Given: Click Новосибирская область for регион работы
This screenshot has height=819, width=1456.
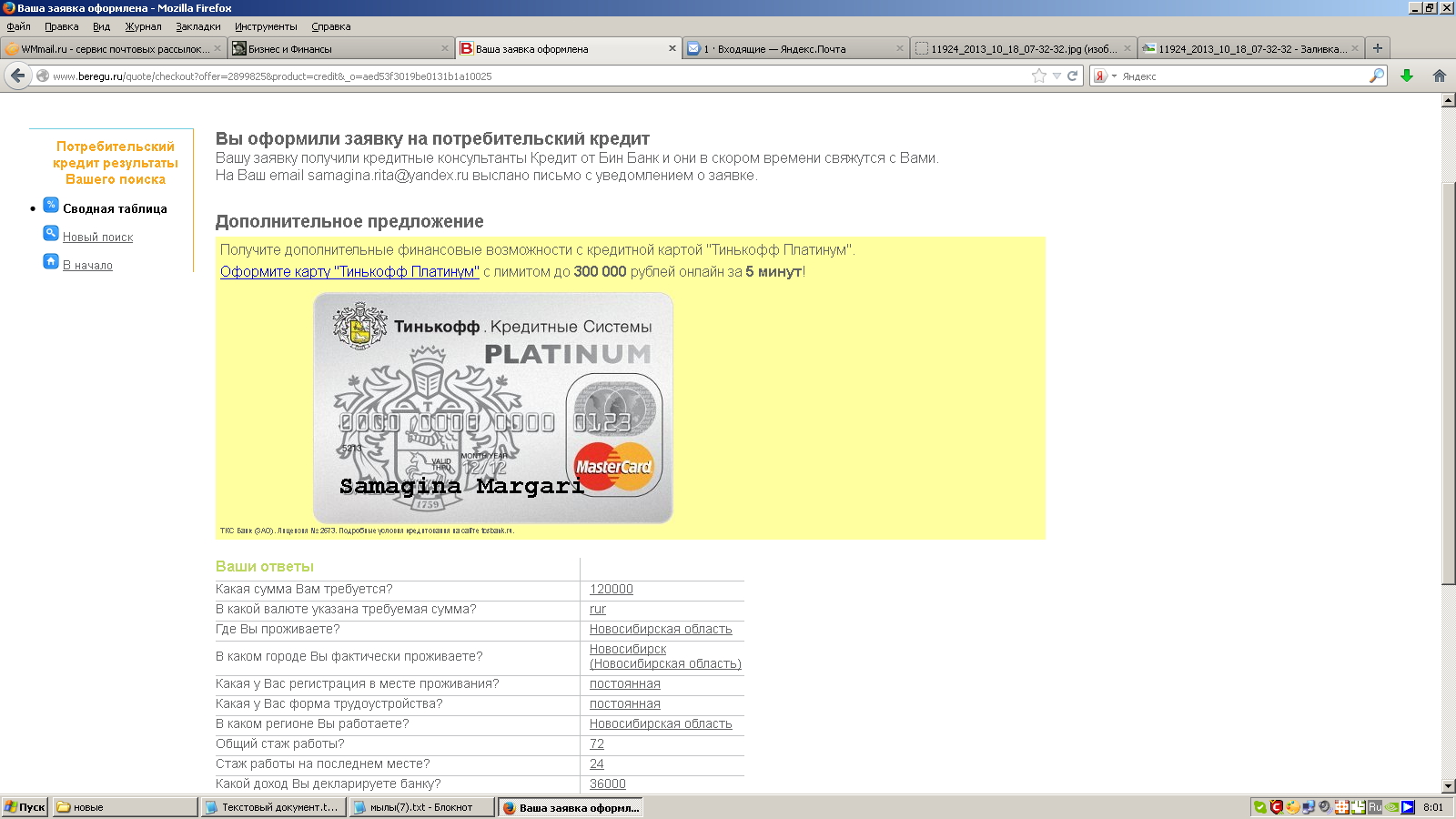Looking at the screenshot, I should tap(661, 724).
